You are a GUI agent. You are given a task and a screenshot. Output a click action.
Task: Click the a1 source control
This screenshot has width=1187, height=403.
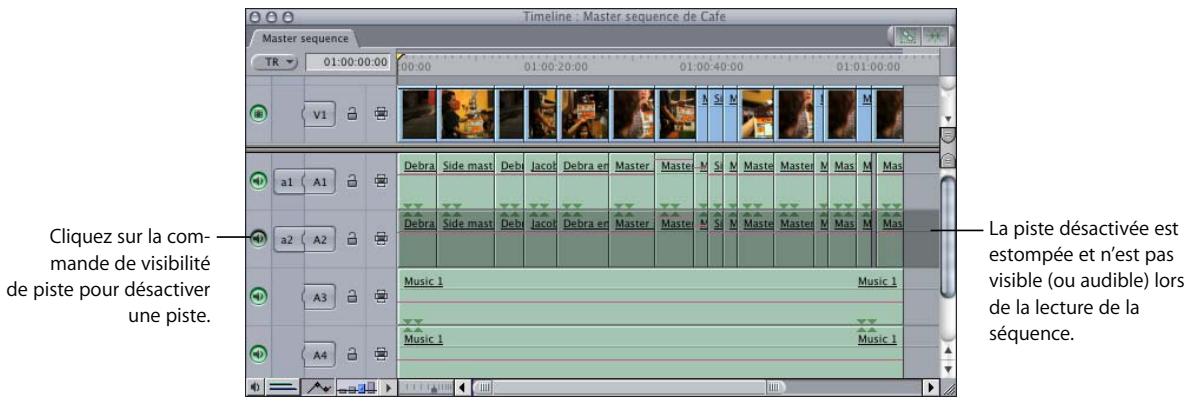click(287, 183)
